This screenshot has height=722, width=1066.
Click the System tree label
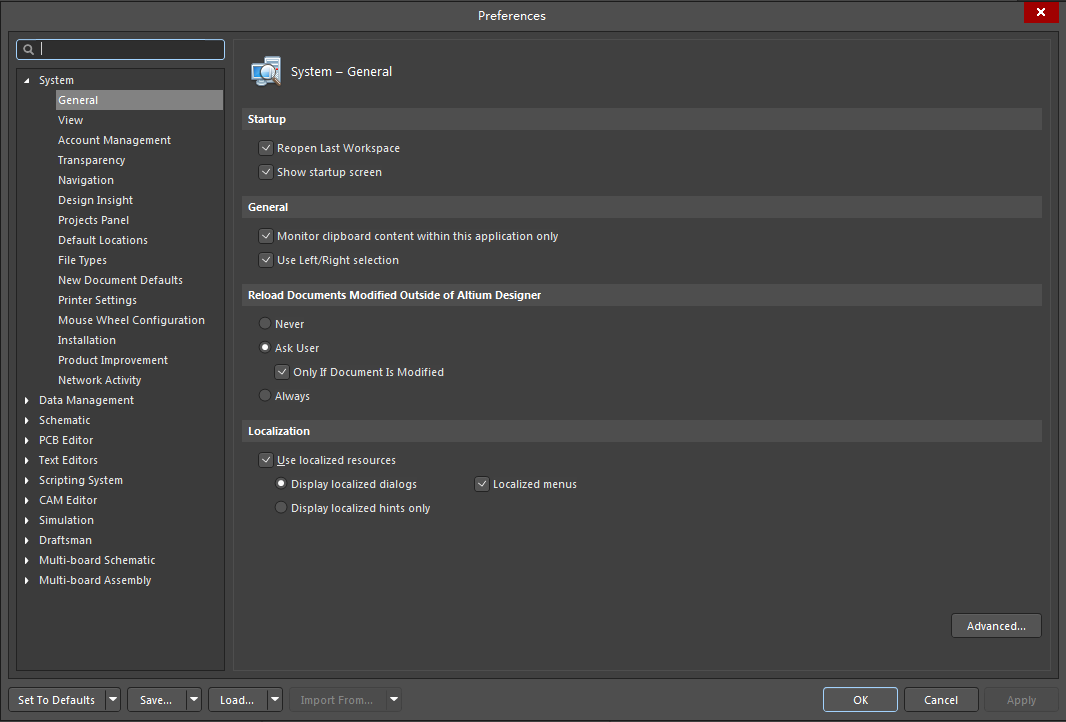tap(56, 80)
